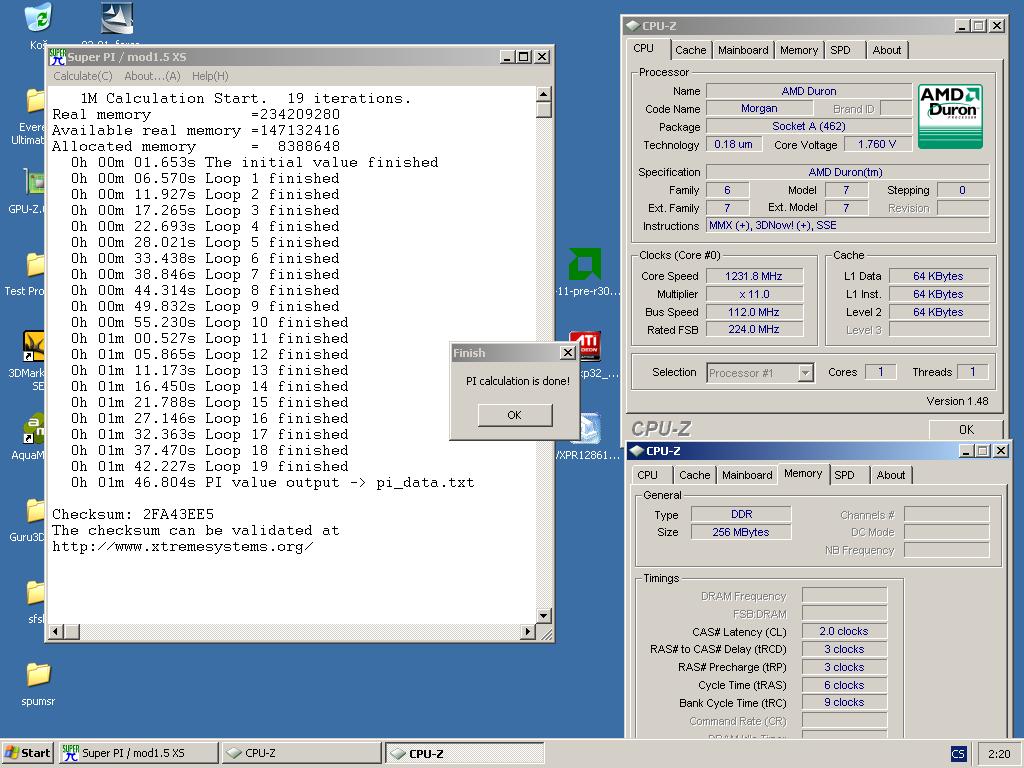This screenshot has width=1024, height=768.
Task: Click the Package field Socket A (462)
Action: (x=808, y=126)
